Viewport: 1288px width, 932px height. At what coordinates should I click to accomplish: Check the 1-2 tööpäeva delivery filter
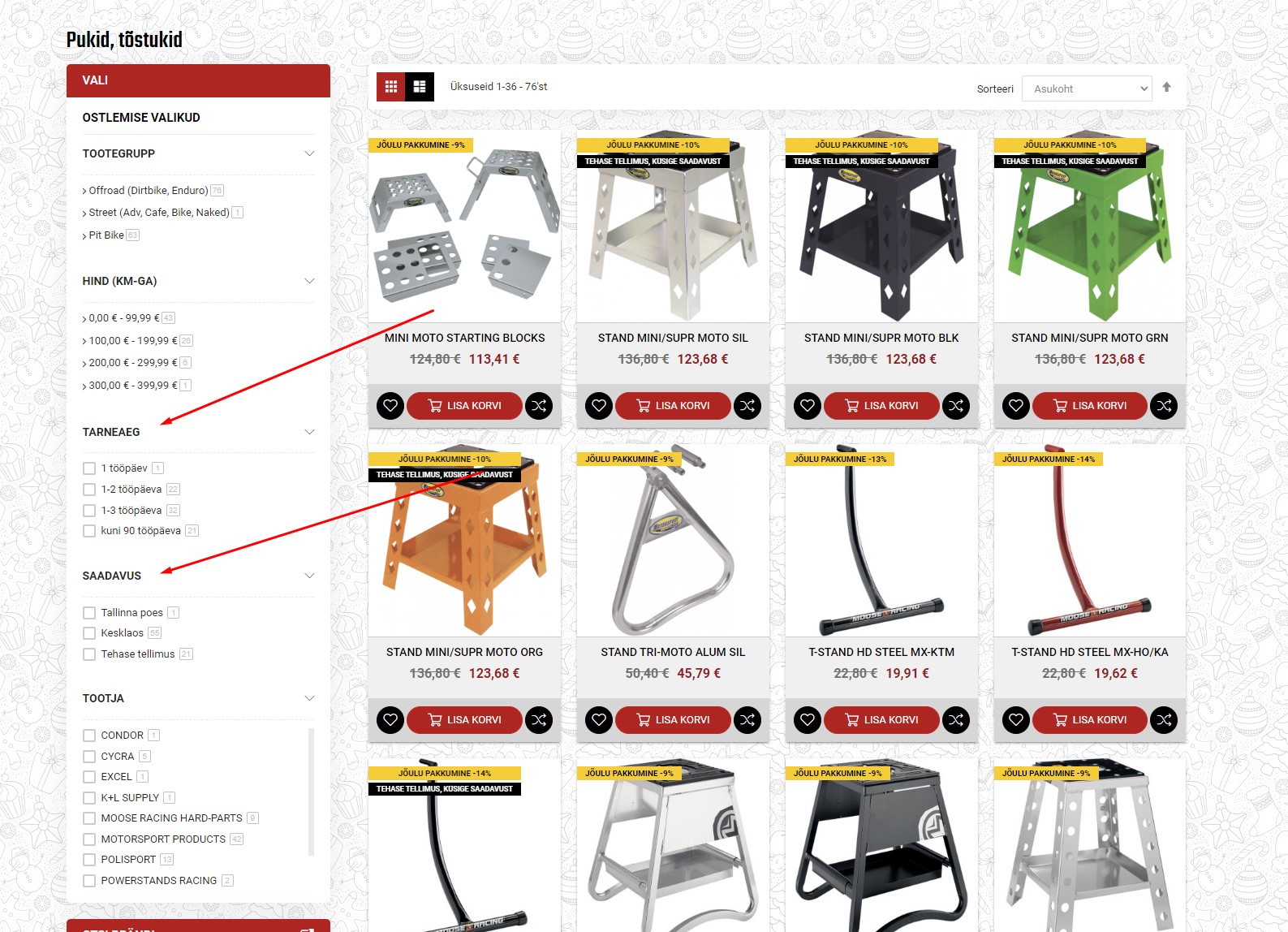tap(89, 490)
